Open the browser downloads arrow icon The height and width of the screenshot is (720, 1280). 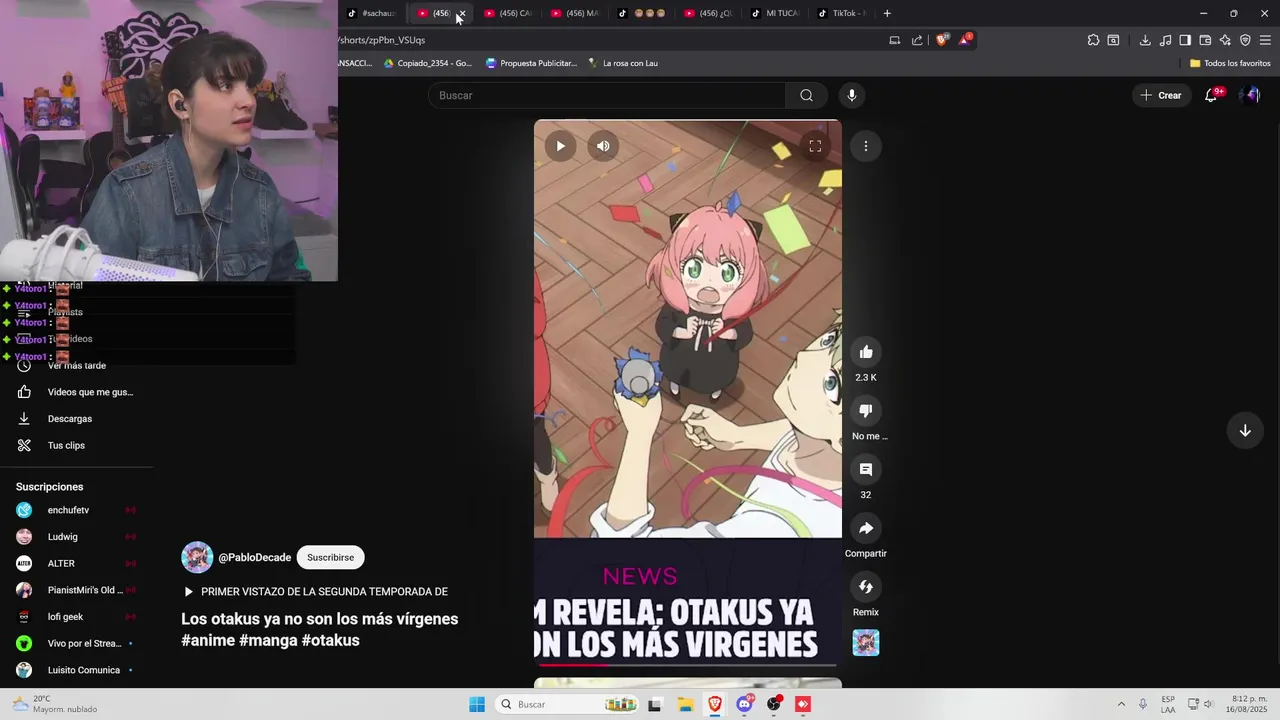pos(1145,40)
